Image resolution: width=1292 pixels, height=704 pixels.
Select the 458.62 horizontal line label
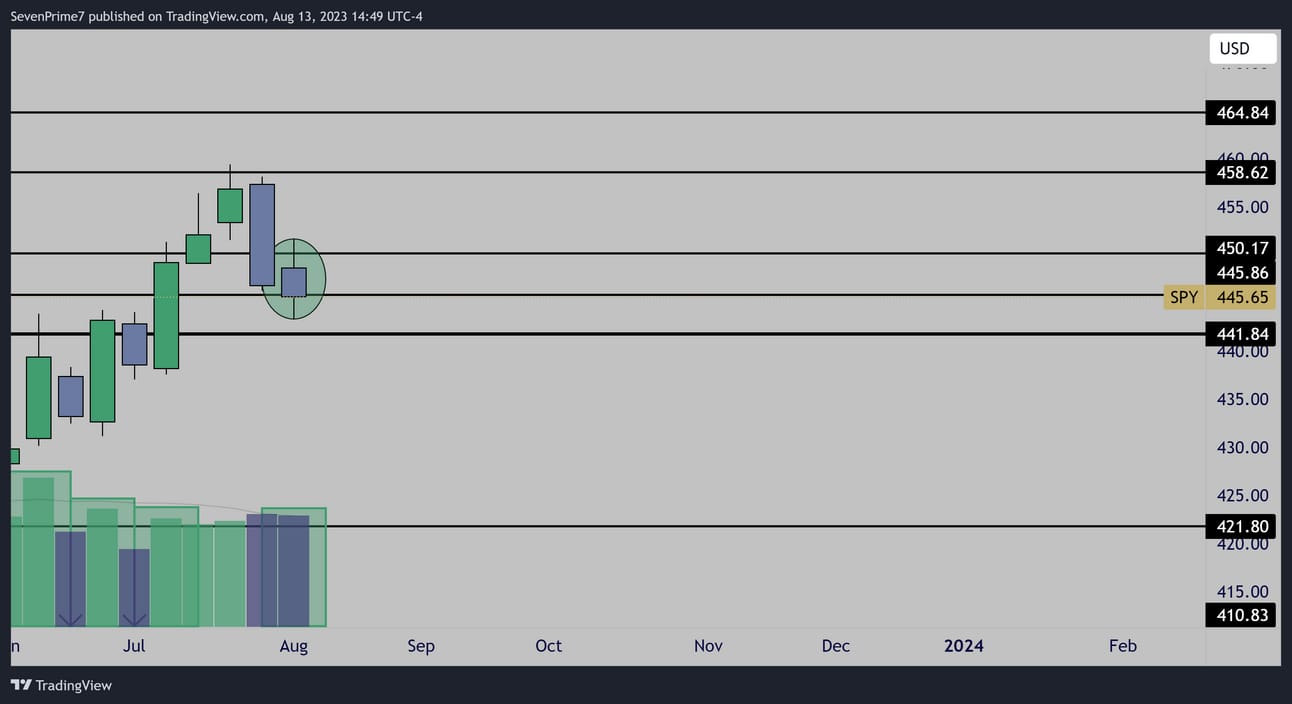1243,173
